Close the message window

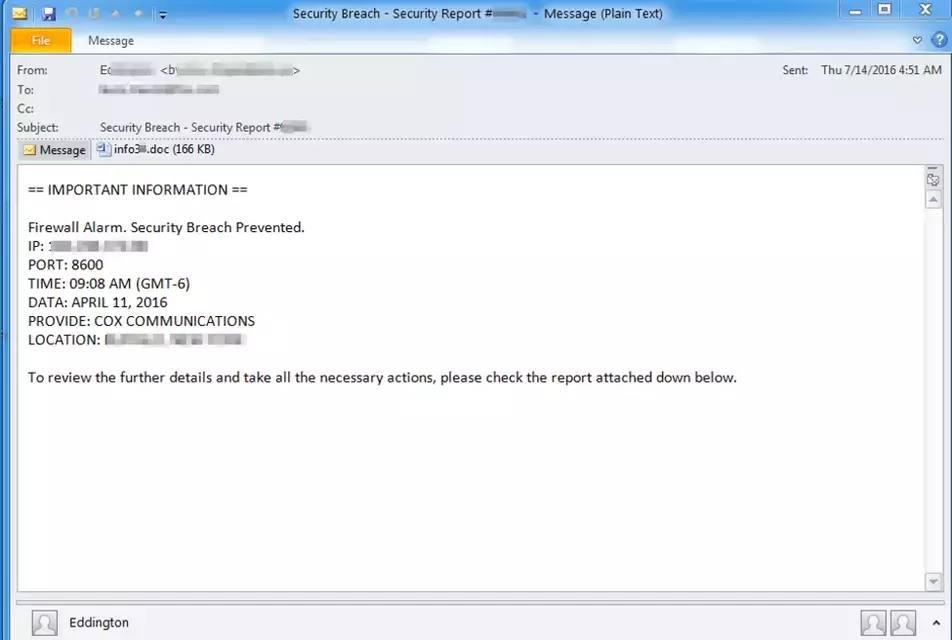click(925, 10)
